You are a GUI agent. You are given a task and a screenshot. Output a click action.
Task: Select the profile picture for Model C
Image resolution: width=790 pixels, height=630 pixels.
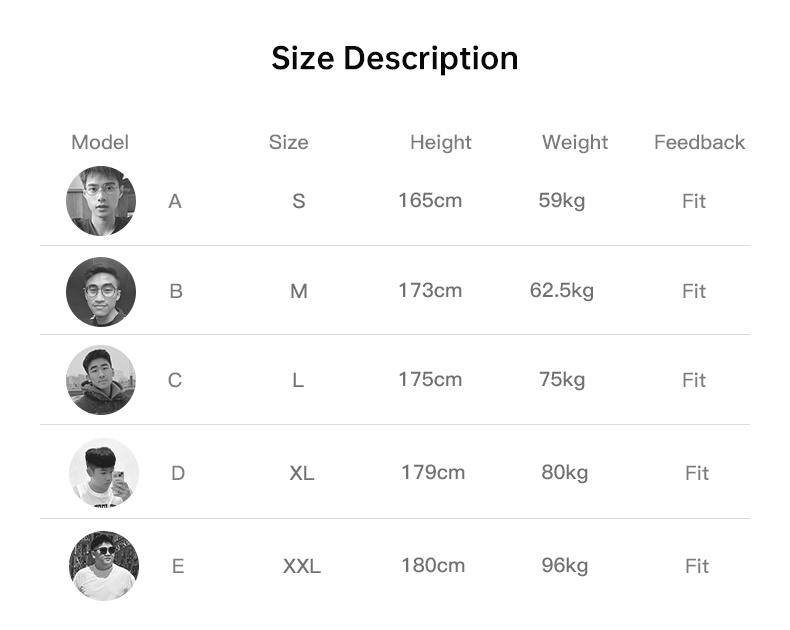pos(101,380)
